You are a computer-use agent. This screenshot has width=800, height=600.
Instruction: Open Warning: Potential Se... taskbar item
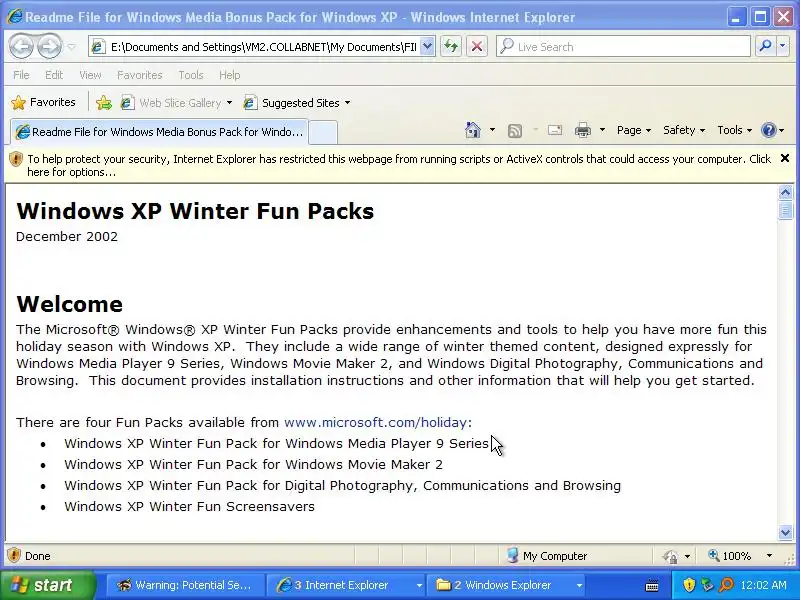185,585
